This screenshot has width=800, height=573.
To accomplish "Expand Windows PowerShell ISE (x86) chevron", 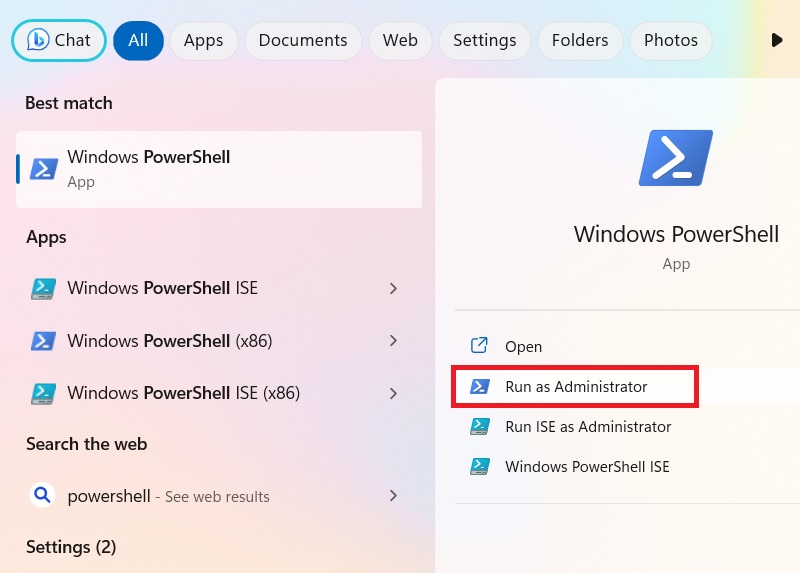I will coord(393,393).
